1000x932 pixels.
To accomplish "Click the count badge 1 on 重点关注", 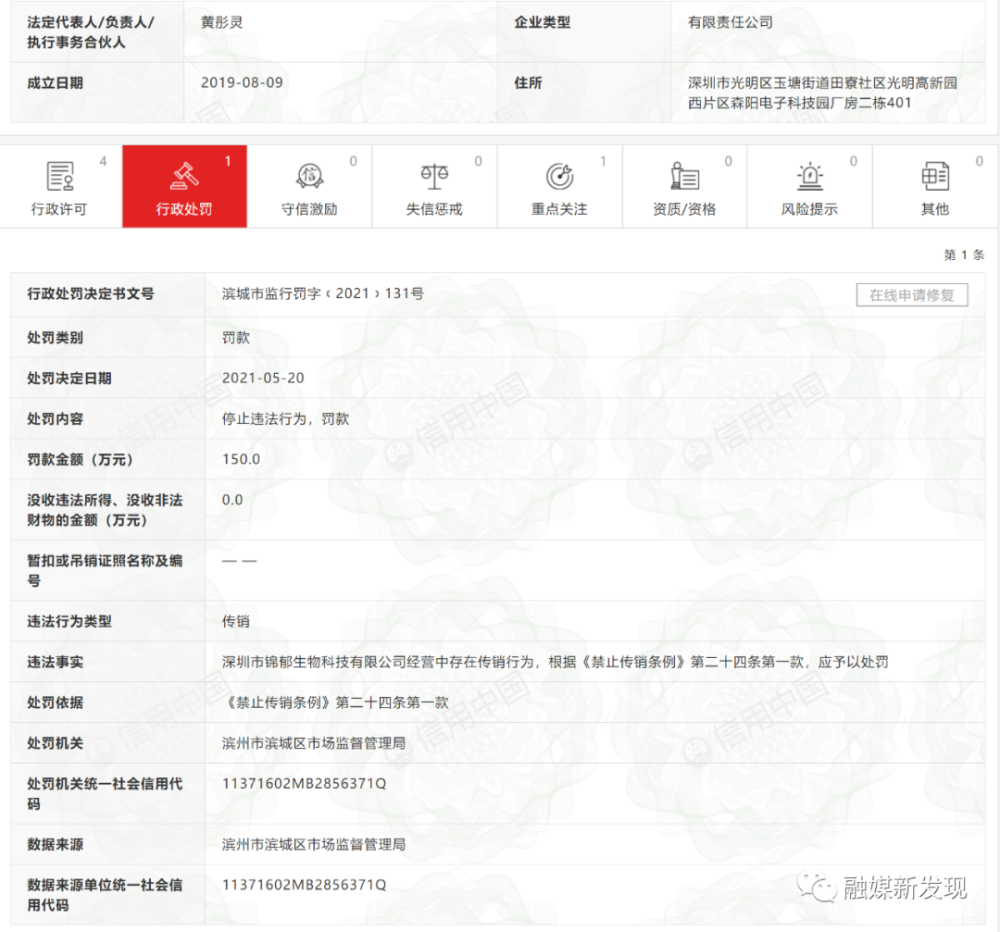I will tap(603, 161).
